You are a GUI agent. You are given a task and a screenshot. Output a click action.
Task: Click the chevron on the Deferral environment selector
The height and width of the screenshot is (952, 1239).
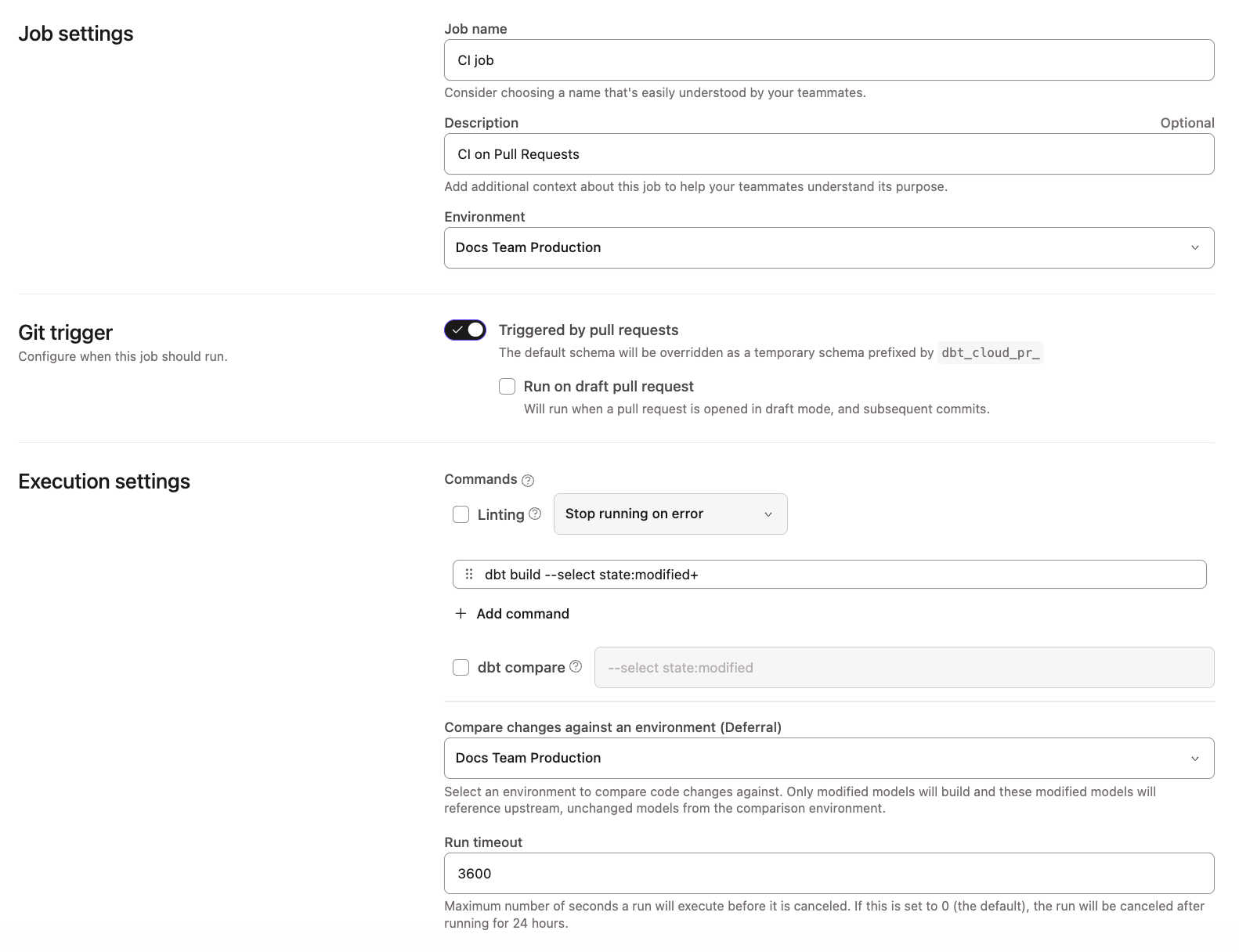(1194, 758)
